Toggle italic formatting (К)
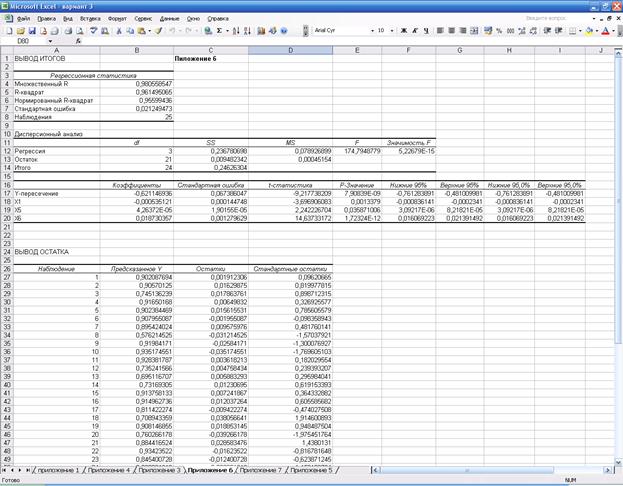Screen dimensions: 623x486 415,31
